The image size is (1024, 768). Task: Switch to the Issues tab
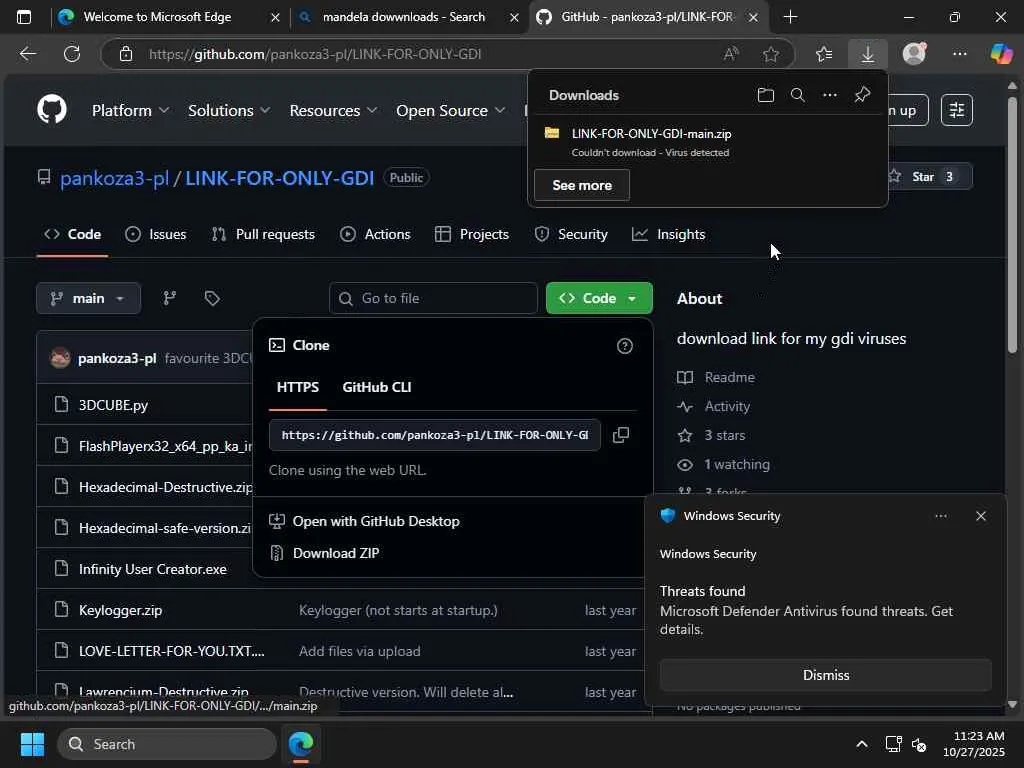[155, 234]
